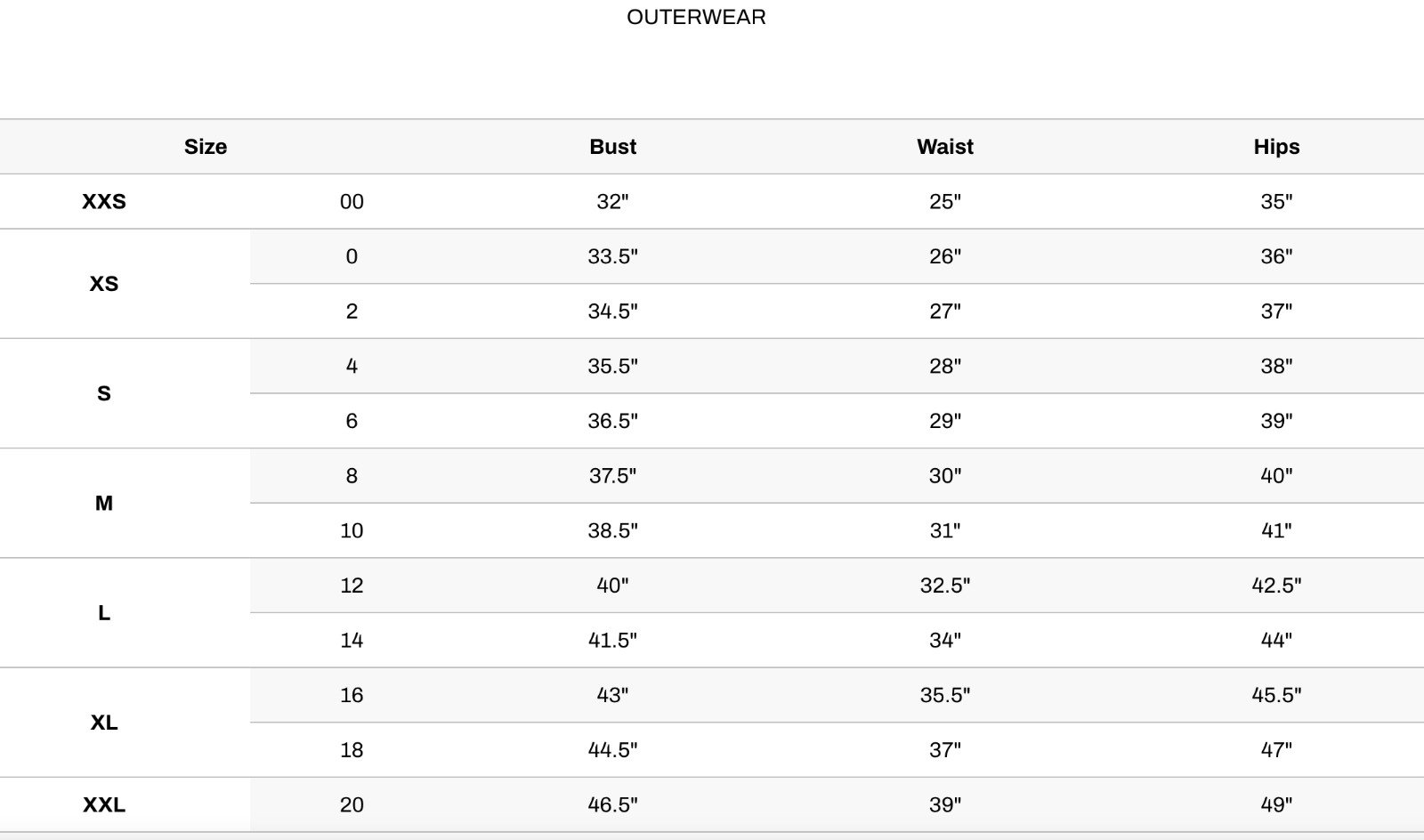Click the Bust column header
The width and height of the screenshot is (1424, 840).
pos(612,147)
